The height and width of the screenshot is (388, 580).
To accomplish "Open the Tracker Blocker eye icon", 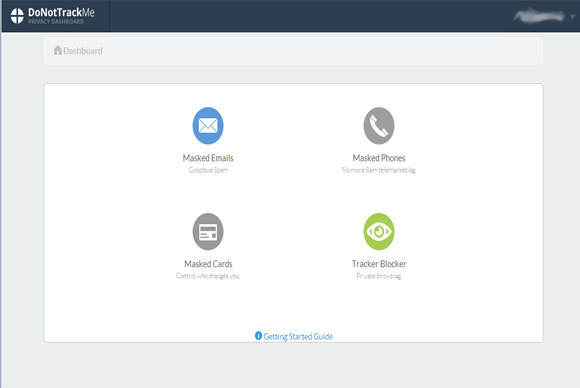I will (x=379, y=232).
